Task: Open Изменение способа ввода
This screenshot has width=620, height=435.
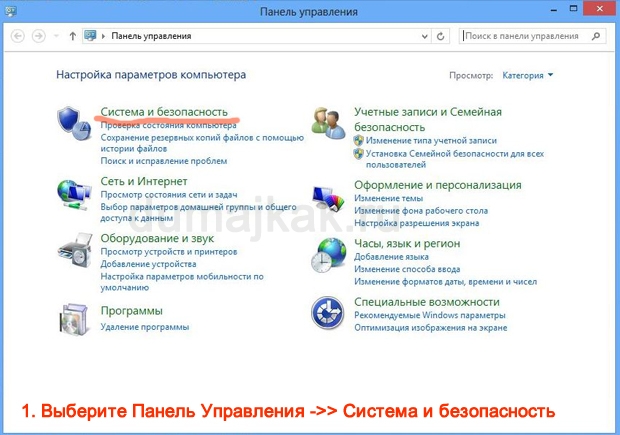Action: point(407,269)
